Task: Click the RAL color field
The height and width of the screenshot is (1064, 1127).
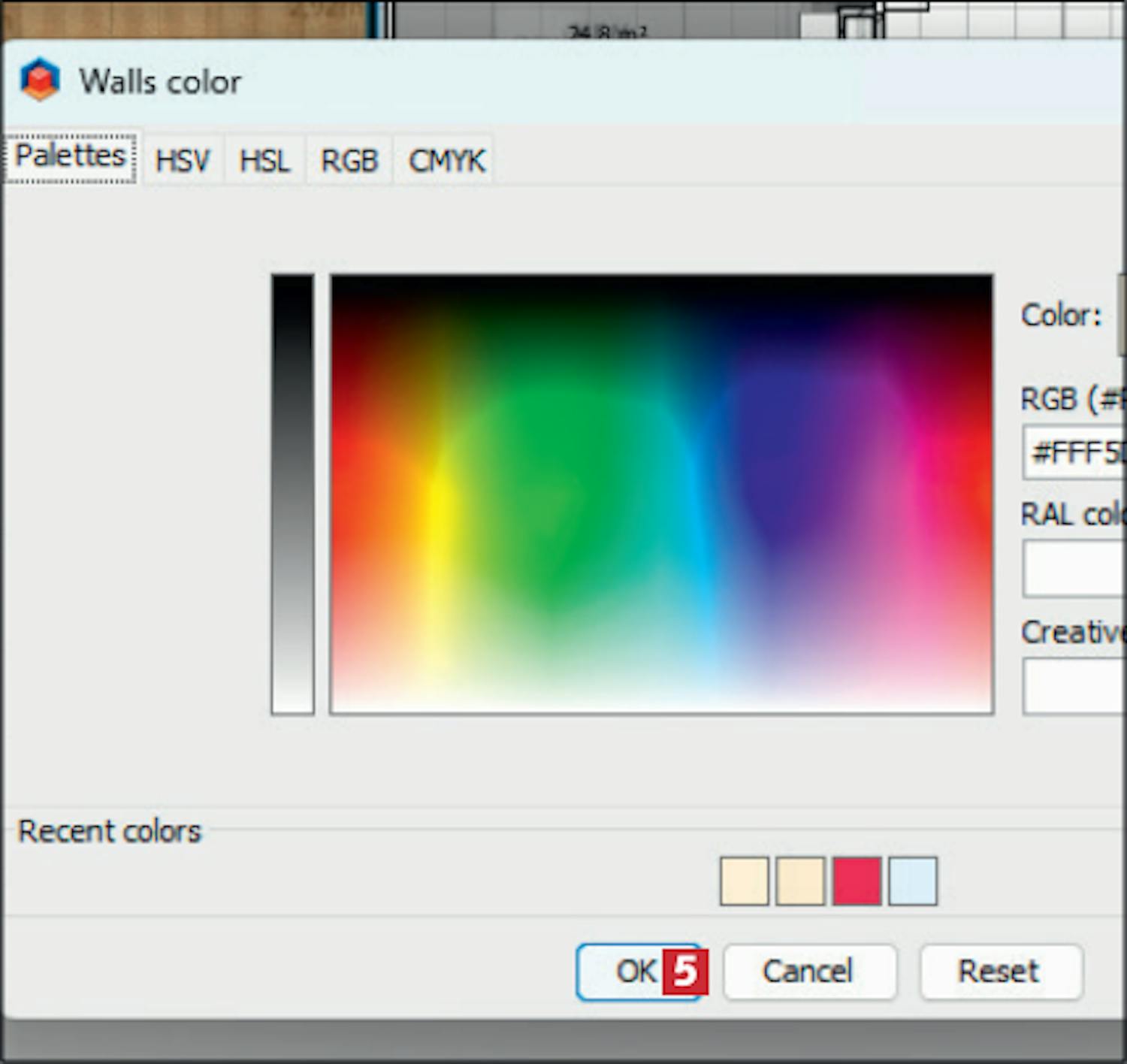Action: click(x=1074, y=568)
